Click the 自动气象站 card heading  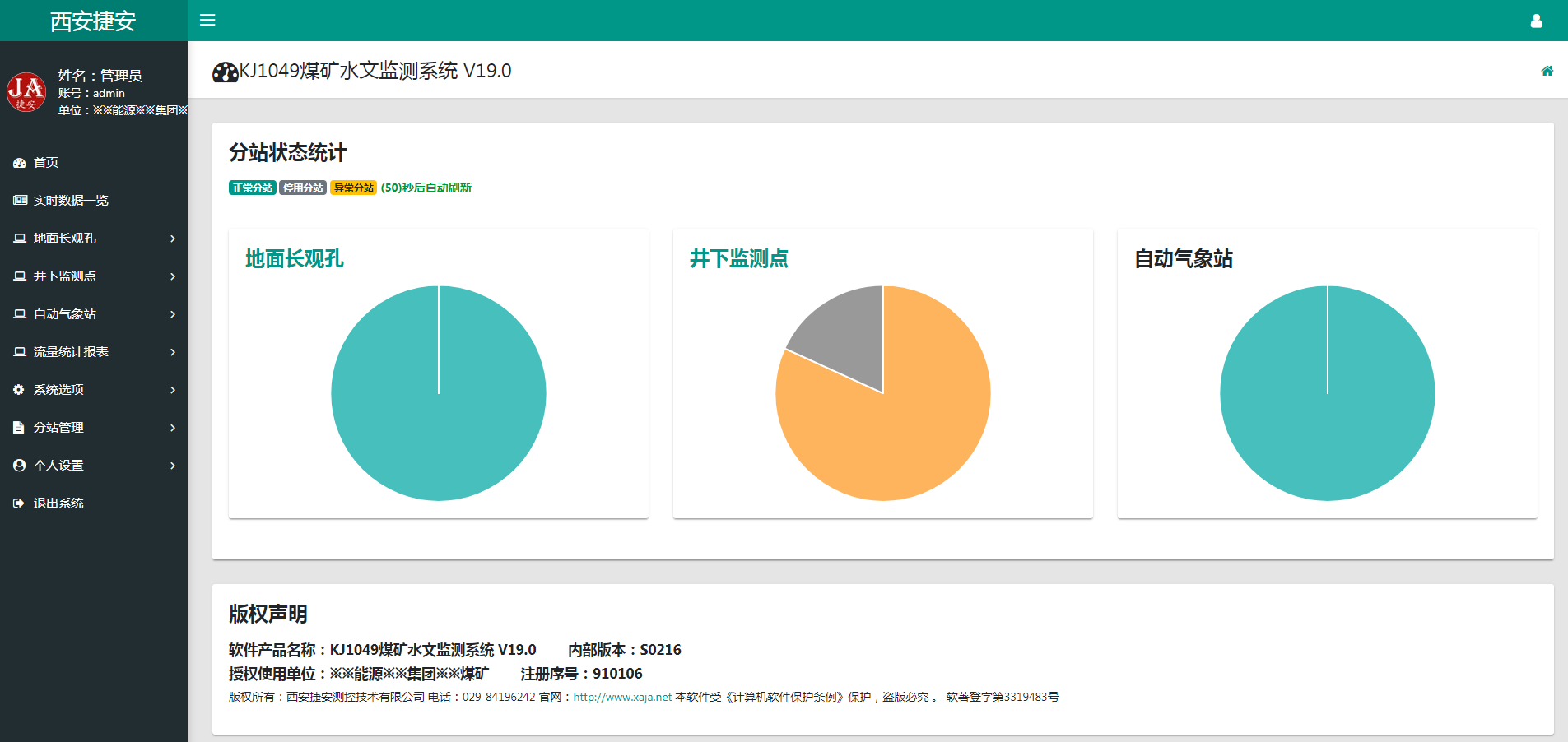point(1183,259)
